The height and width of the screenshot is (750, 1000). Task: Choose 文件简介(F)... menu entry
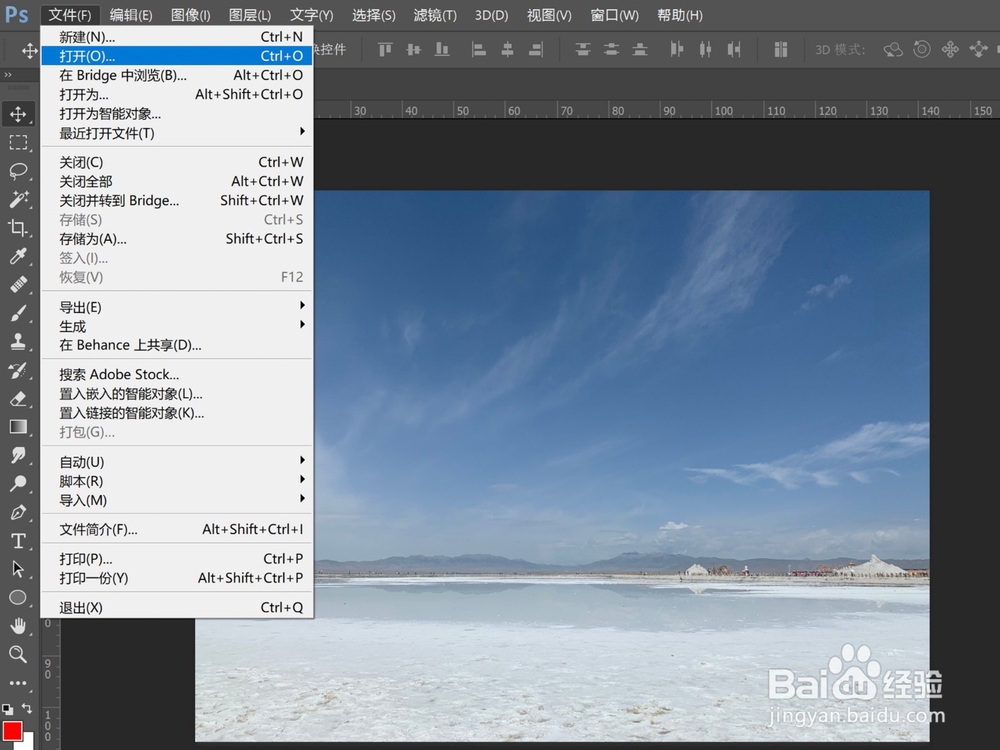tap(177, 529)
